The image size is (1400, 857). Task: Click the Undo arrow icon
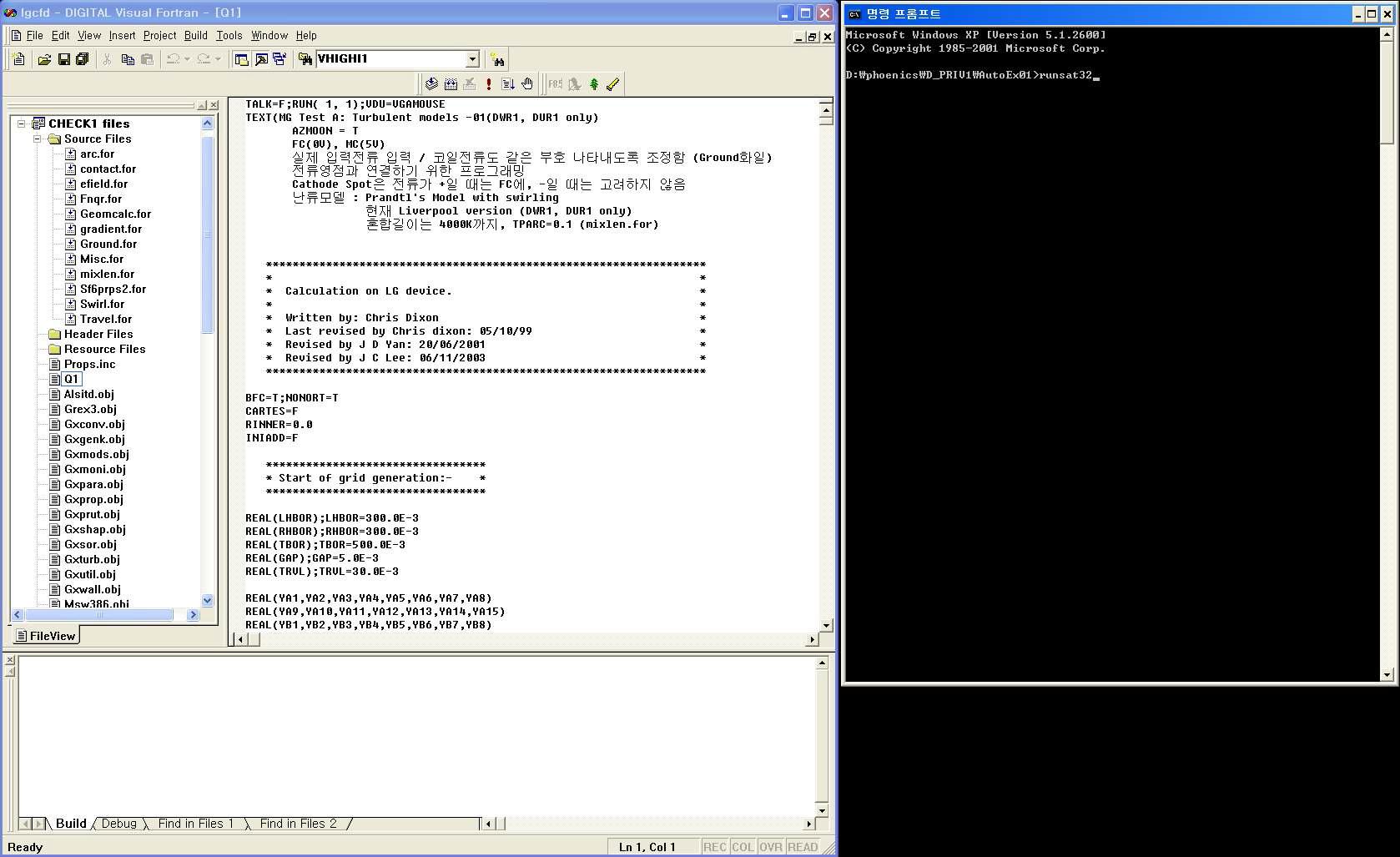coord(173,59)
